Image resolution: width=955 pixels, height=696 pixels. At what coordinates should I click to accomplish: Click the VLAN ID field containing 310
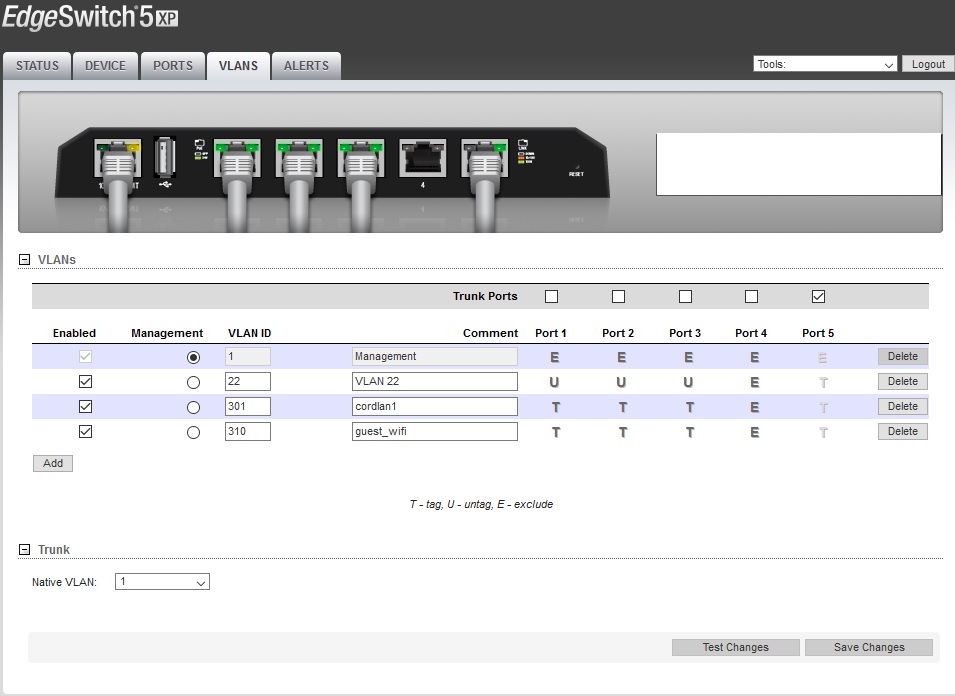(x=248, y=432)
